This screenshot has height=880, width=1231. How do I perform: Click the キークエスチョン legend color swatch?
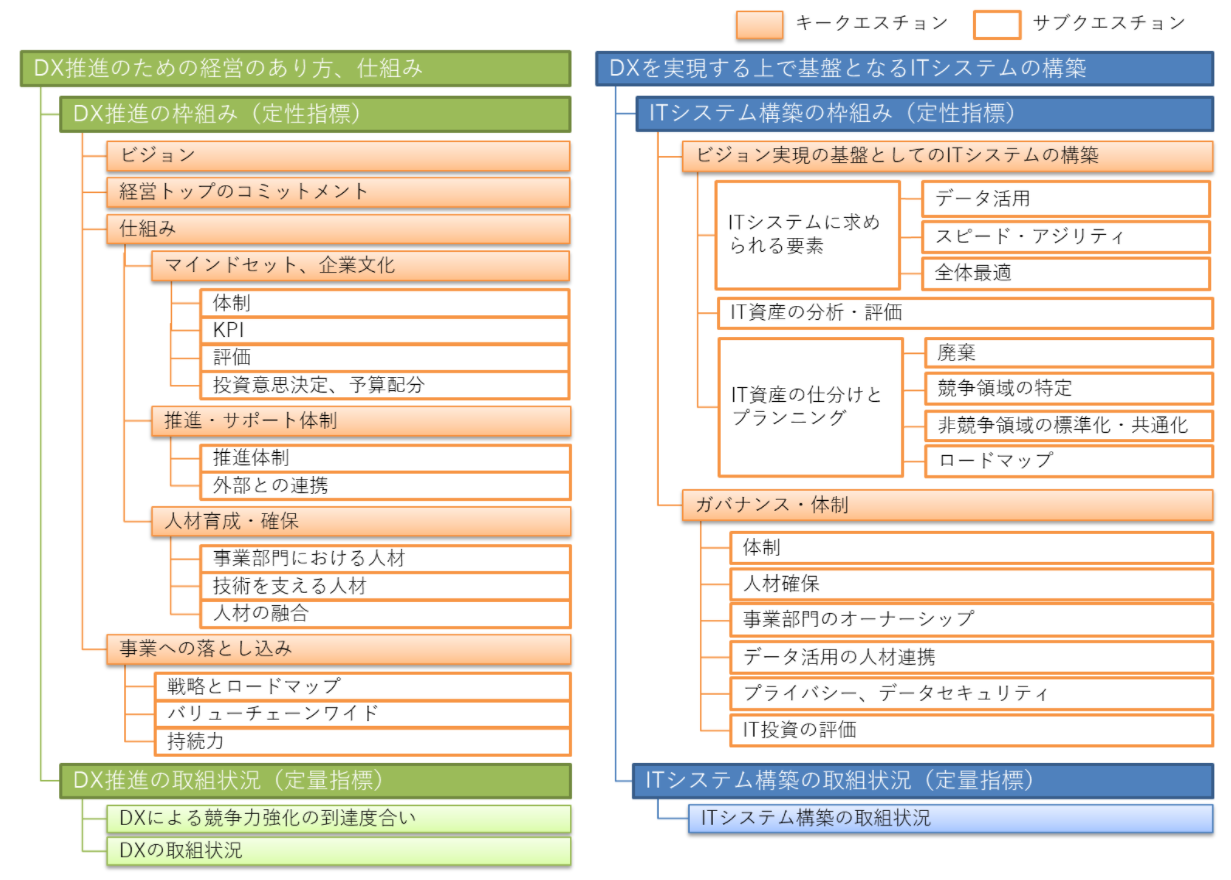click(759, 25)
